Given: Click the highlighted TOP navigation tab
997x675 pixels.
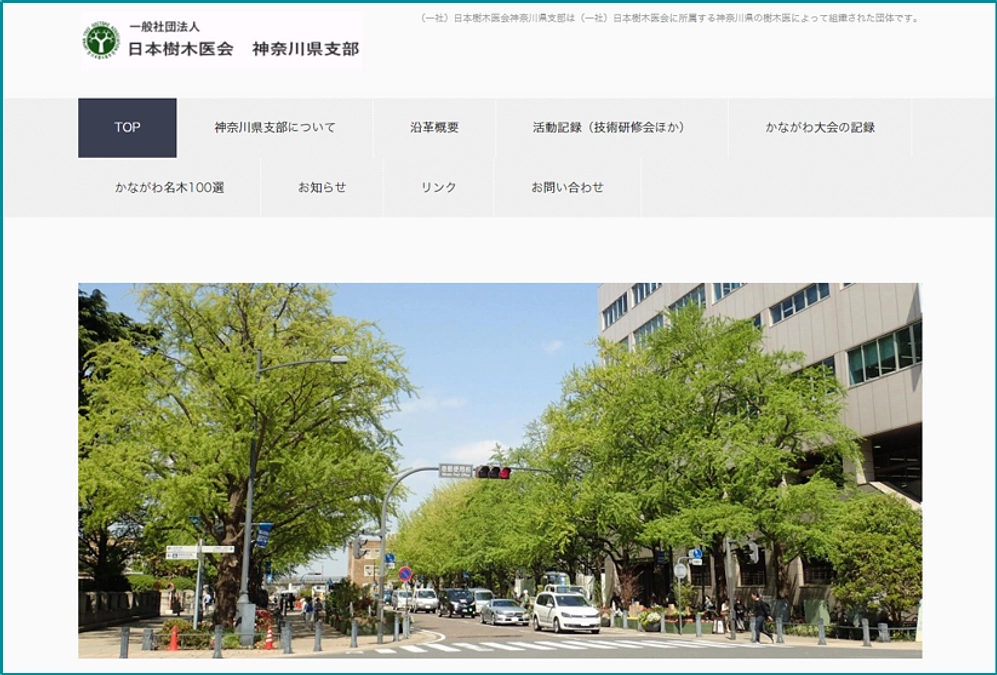Looking at the screenshot, I should coord(127,127).
